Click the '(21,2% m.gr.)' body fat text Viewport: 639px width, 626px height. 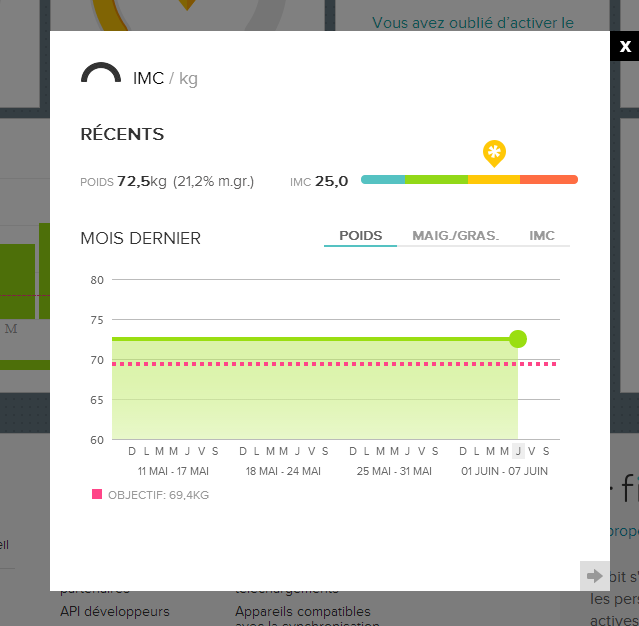tap(213, 181)
